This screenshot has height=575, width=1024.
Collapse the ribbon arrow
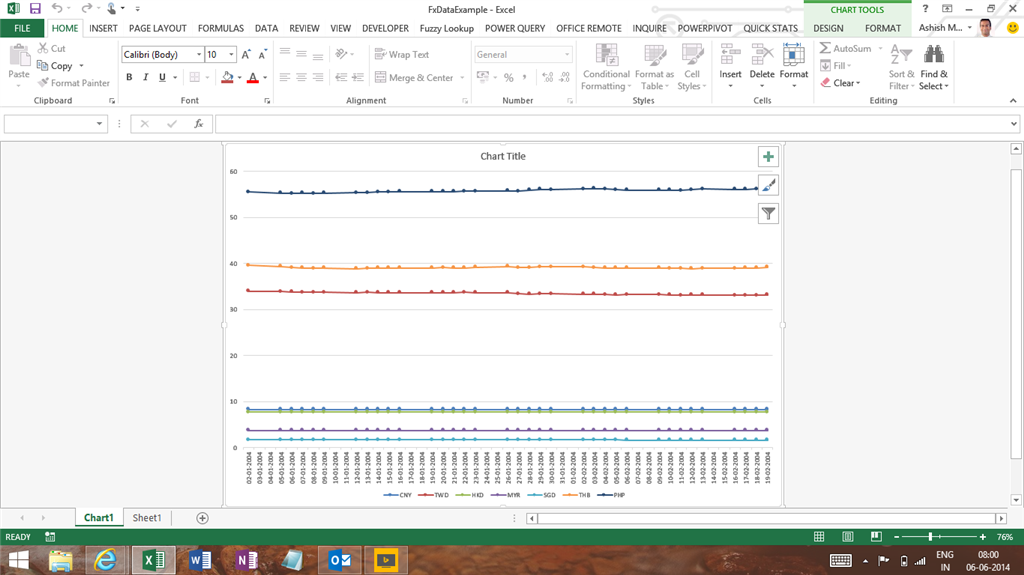(1013, 101)
